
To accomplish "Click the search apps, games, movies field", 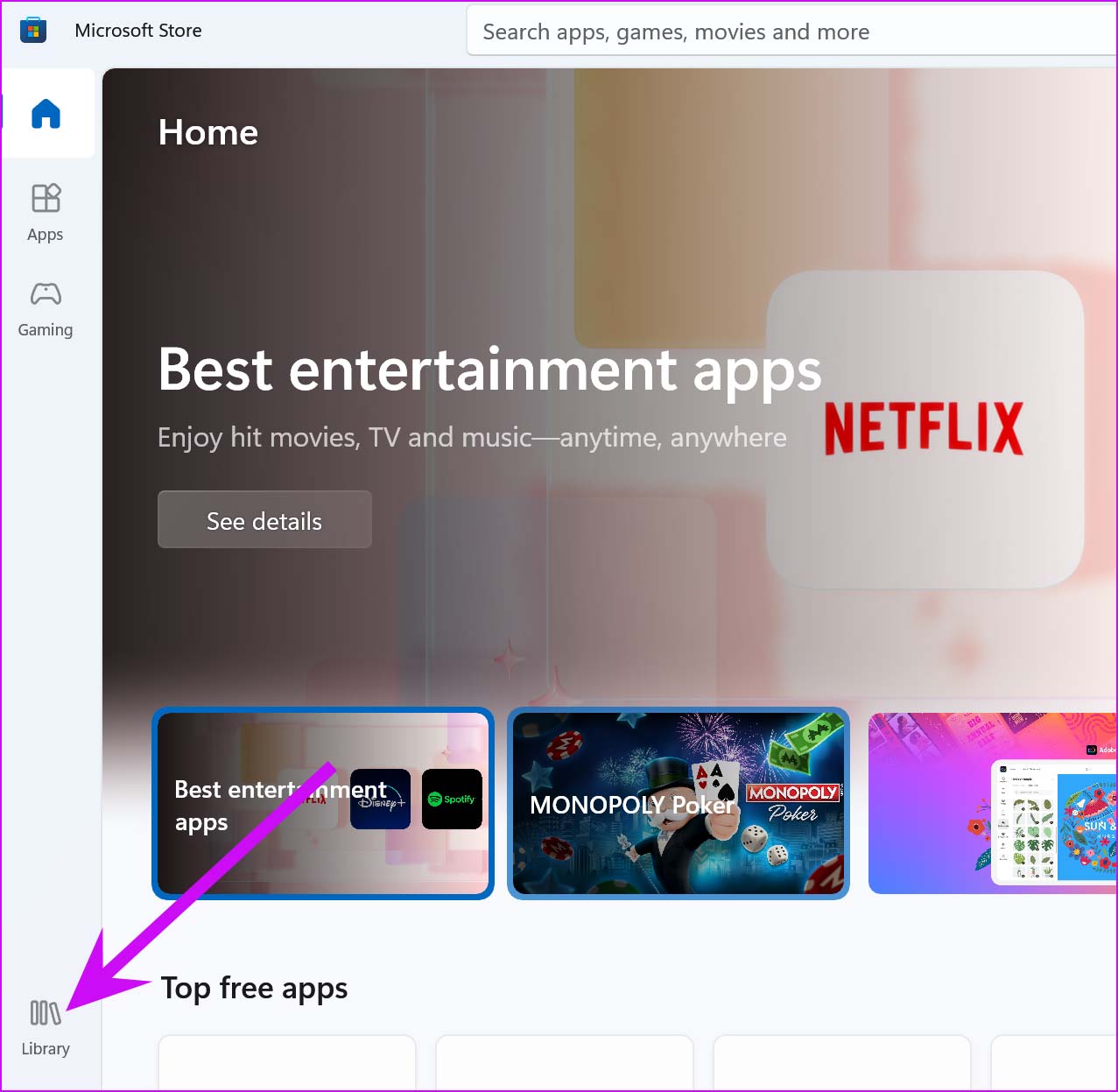I will point(788,32).
